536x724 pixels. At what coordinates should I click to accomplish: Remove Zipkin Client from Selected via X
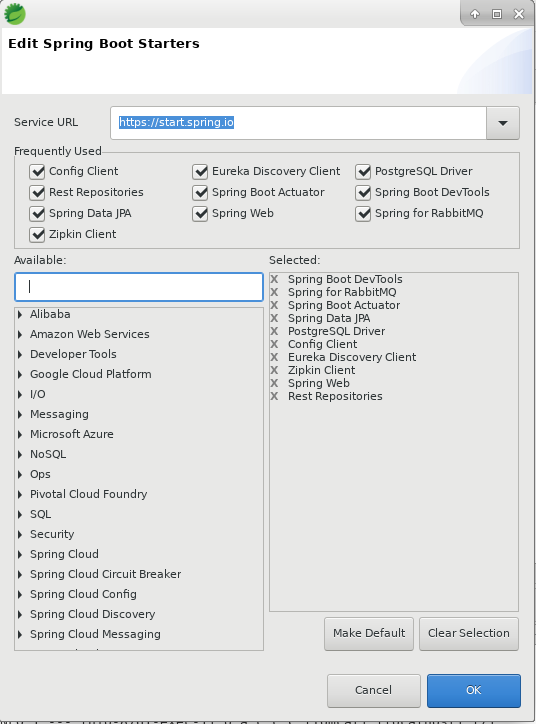pyautogui.click(x=274, y=370)
